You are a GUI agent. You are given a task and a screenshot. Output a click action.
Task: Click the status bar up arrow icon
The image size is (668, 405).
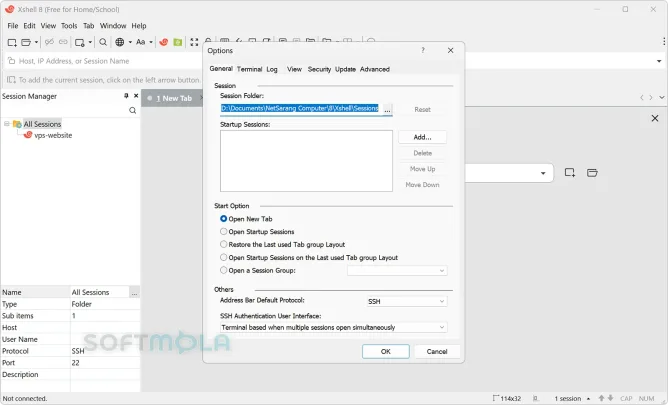pos(601,398)
